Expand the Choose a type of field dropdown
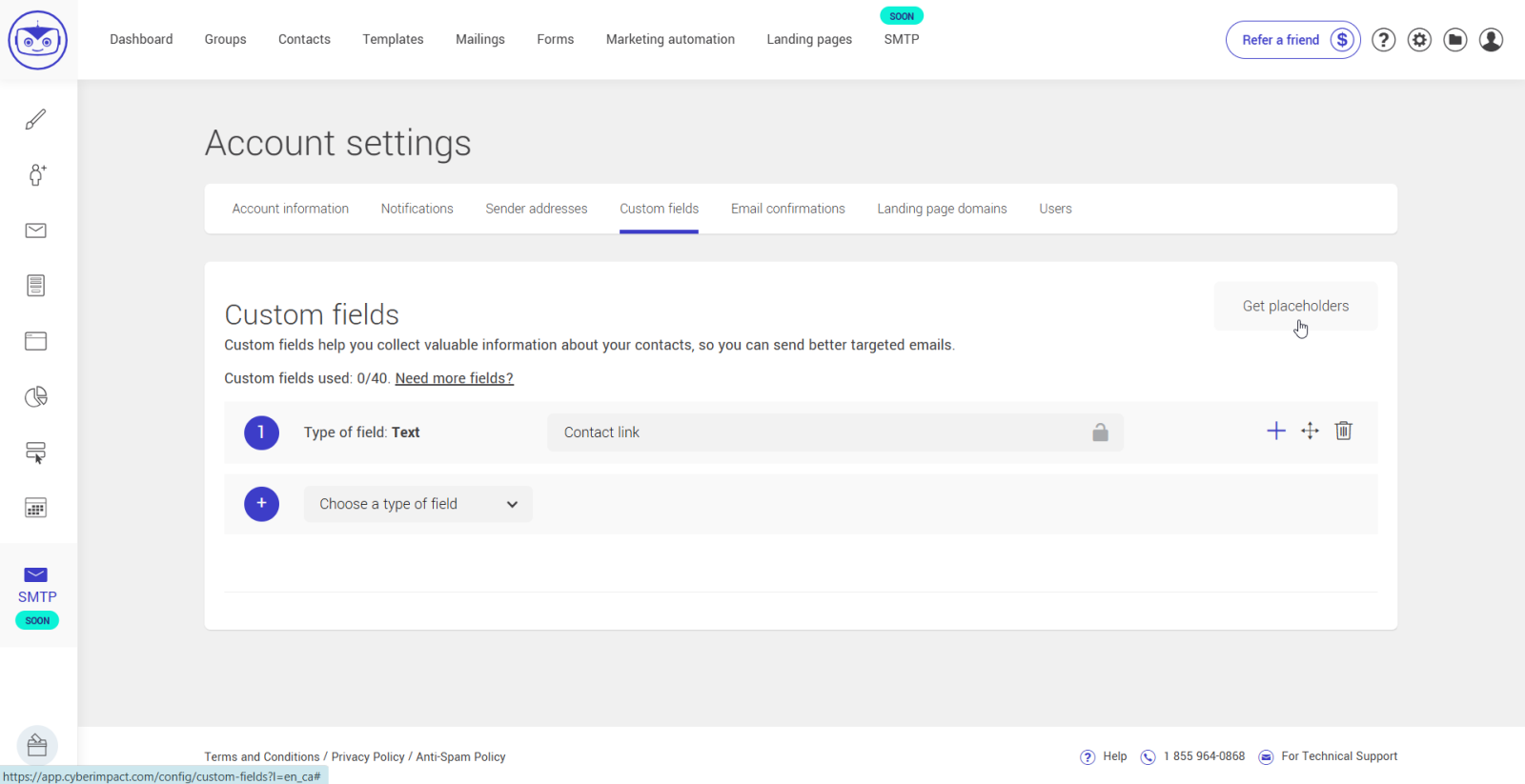 tap(417, 504)
